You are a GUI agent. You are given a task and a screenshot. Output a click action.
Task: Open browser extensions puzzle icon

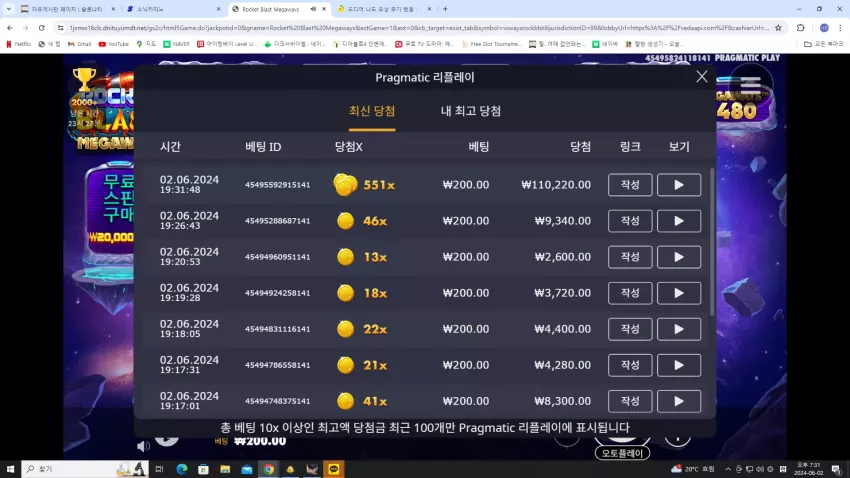tap(801, 28)
